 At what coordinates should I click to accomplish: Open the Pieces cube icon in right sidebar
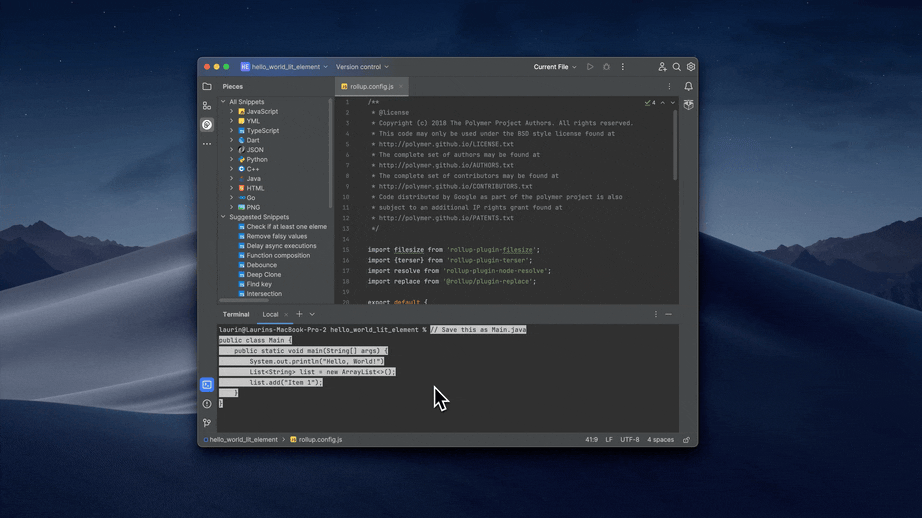click(x=689, y=105)
